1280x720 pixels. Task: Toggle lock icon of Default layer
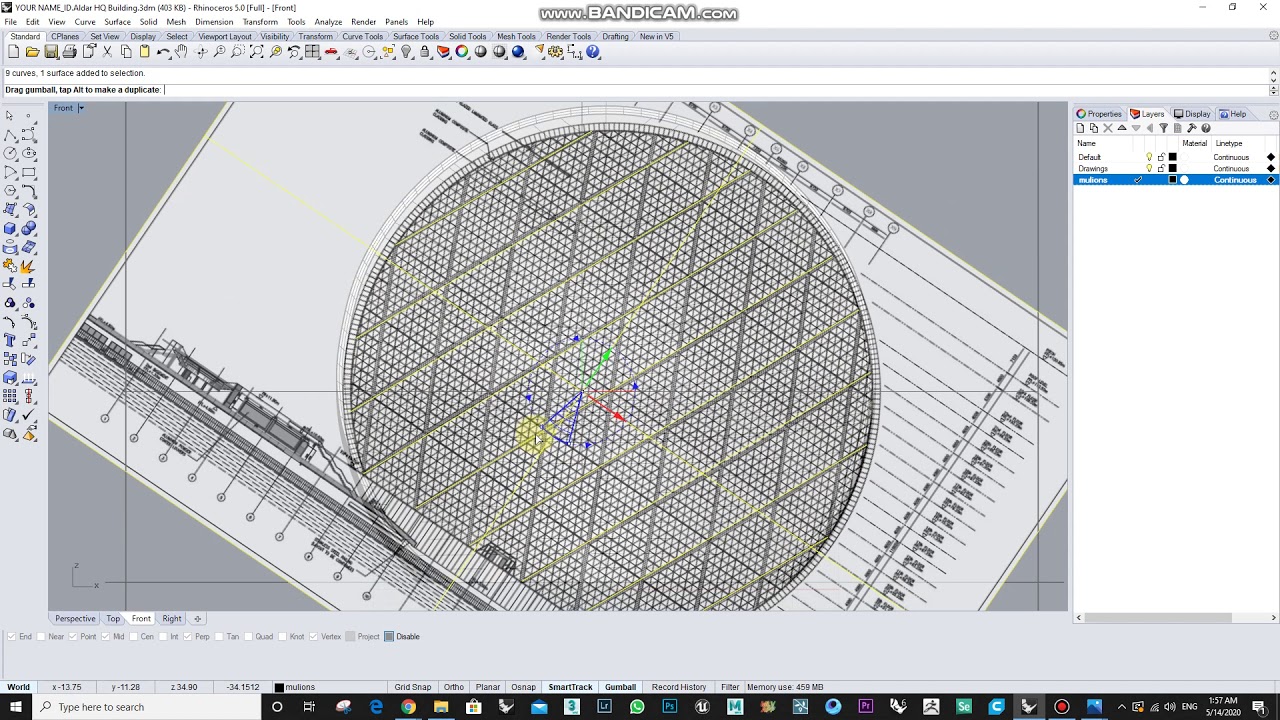click(1161, 157)
